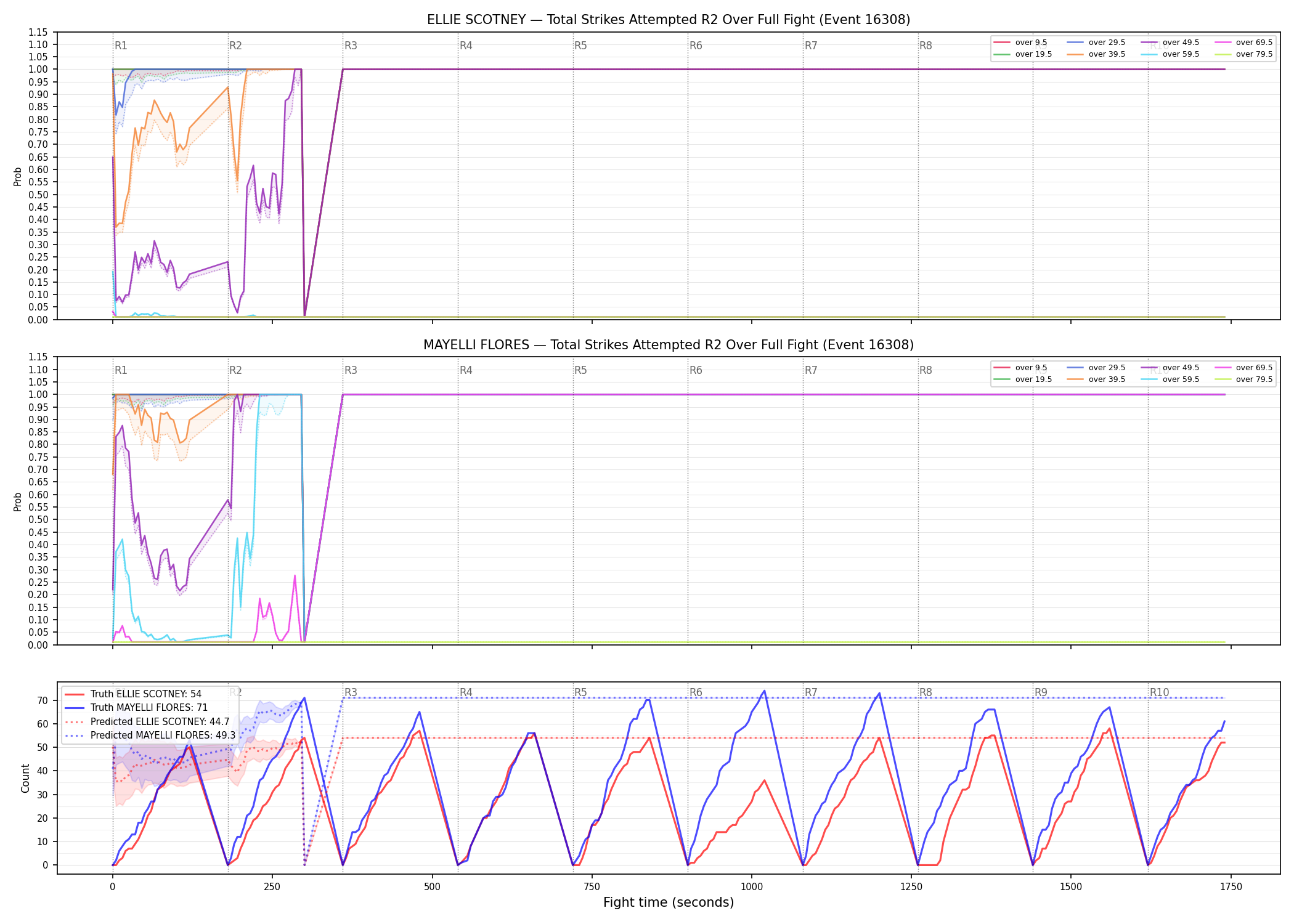
Task: Click 'Predicted ELLIE SCOTNEY: 44.7' legend entry
Action: (x=147, y=721)
